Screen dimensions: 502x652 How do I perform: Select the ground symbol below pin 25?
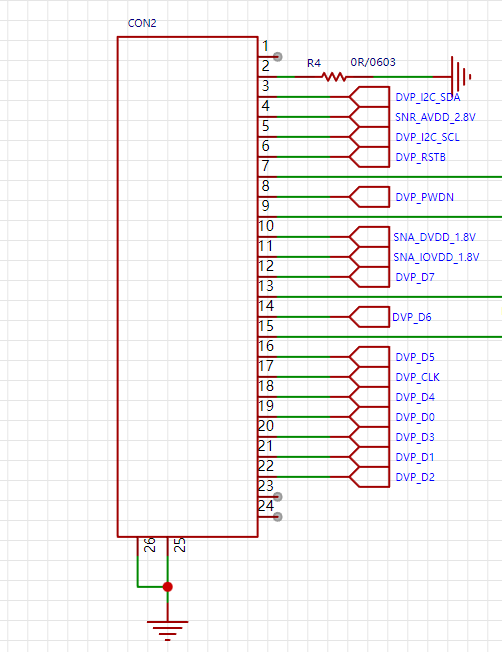point(168,631)
